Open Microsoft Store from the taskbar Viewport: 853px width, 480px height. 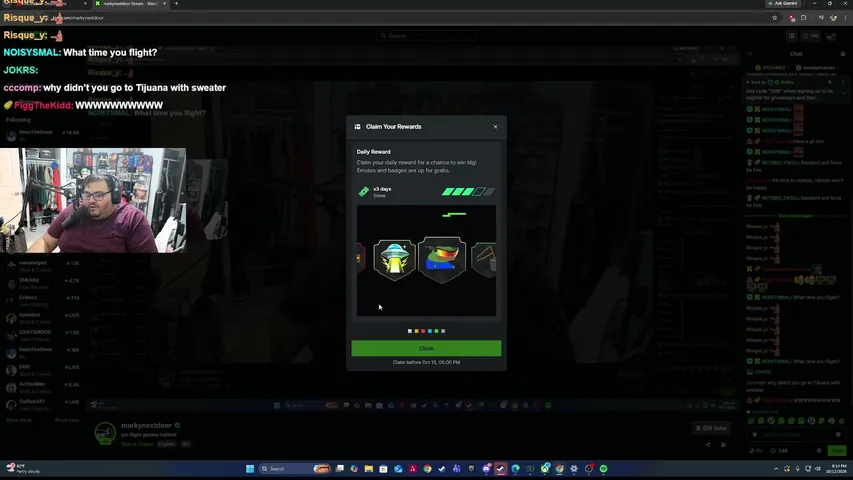[384, 469]
